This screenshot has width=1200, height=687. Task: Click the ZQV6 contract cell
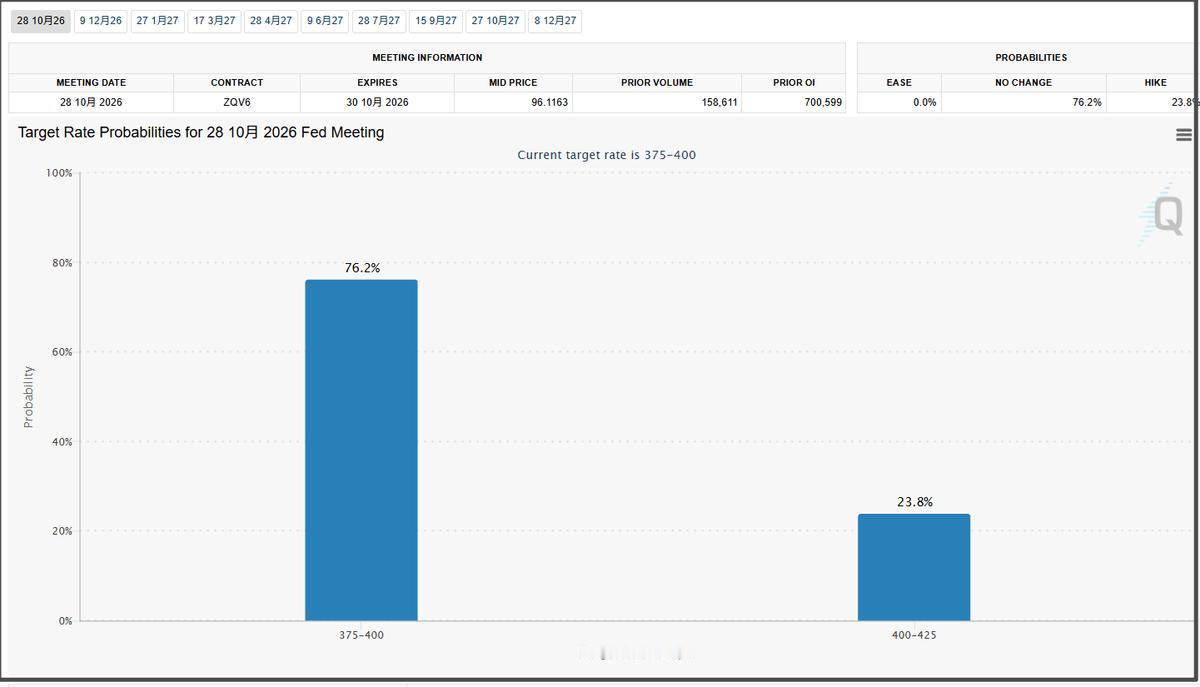[x=237, y=102]
